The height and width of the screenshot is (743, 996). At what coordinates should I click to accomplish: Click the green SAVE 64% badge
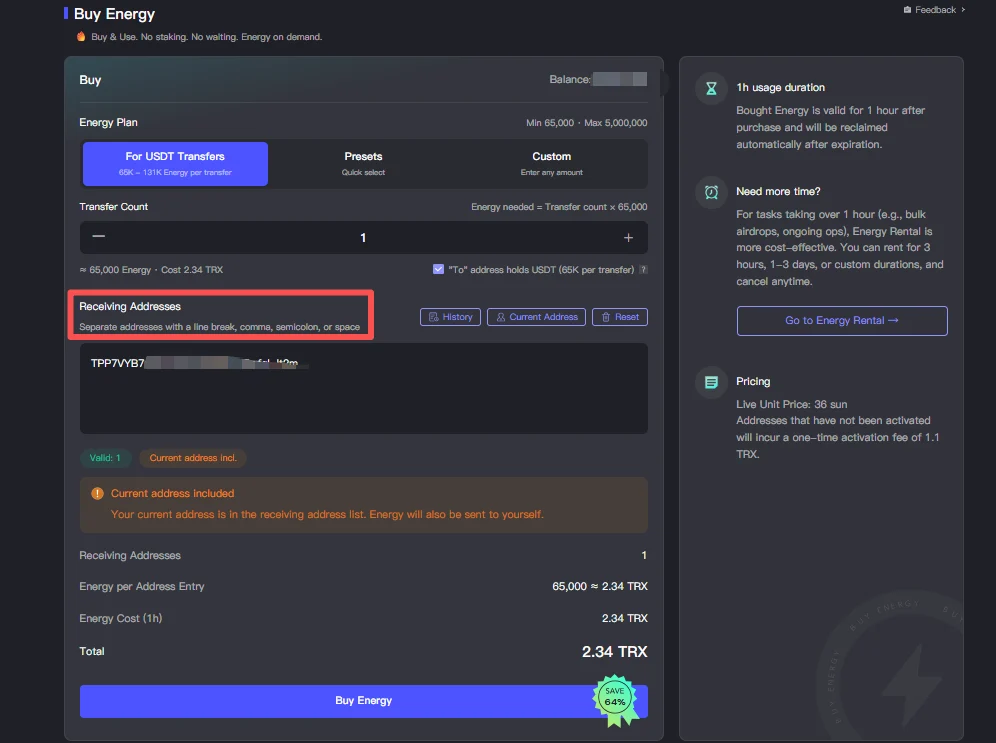point(614,700)
